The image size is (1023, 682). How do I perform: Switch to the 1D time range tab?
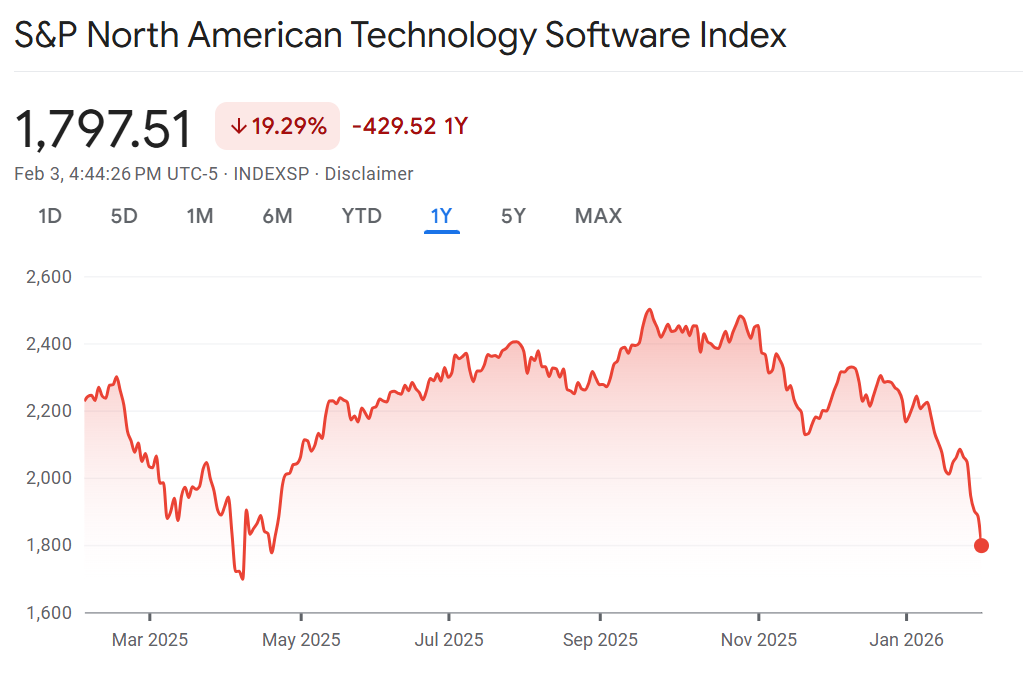click(x=50, y=216)
